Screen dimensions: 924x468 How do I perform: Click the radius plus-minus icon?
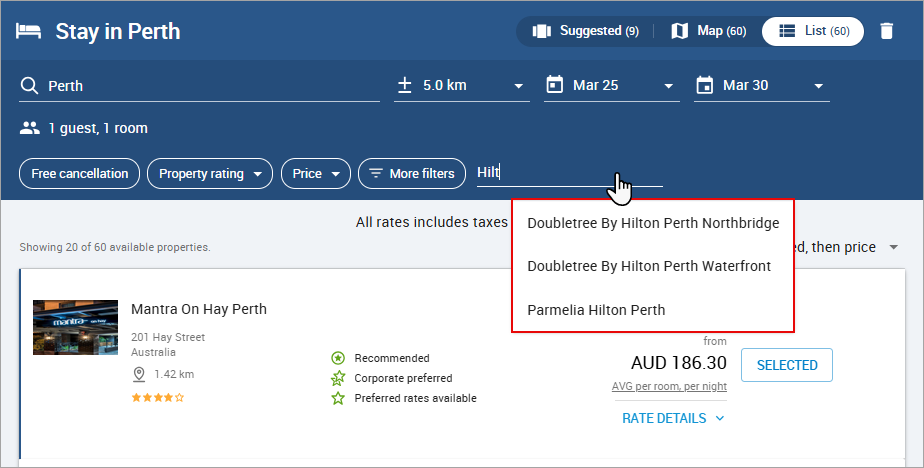click(404, 85)
